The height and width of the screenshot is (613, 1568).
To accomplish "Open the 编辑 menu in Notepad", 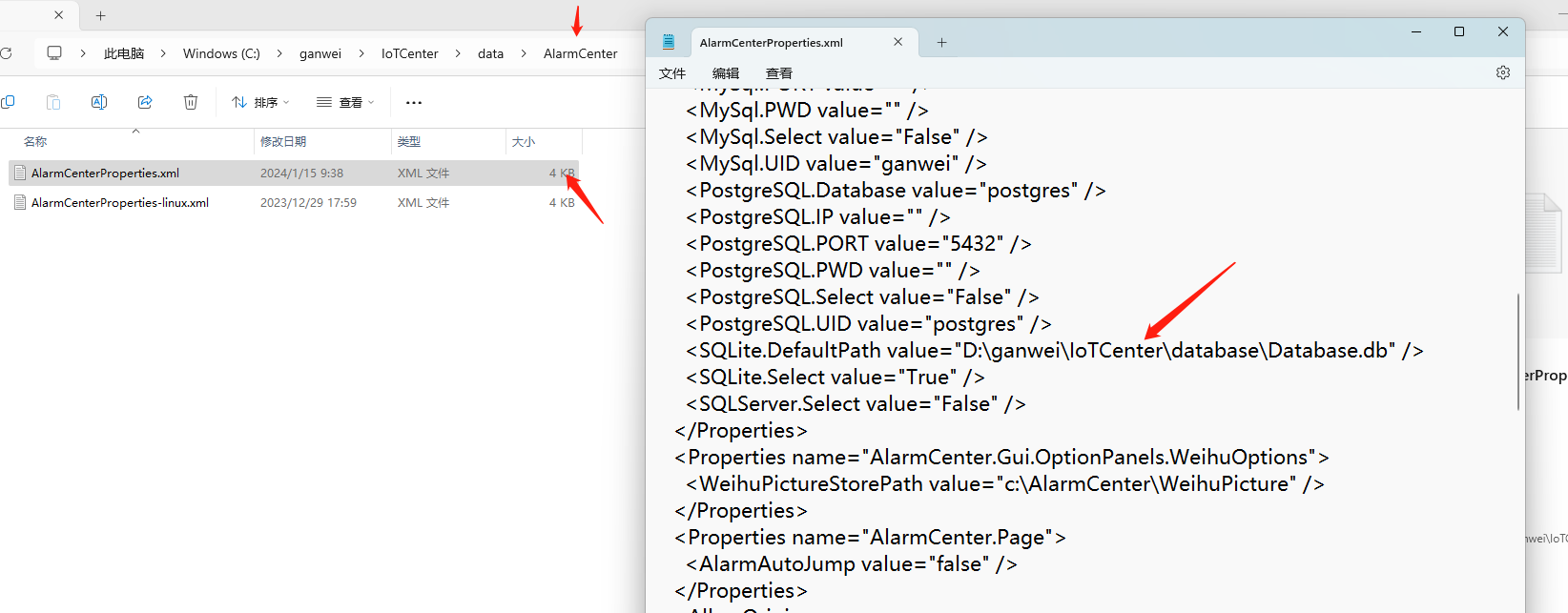I will click(x=726, y=73).
